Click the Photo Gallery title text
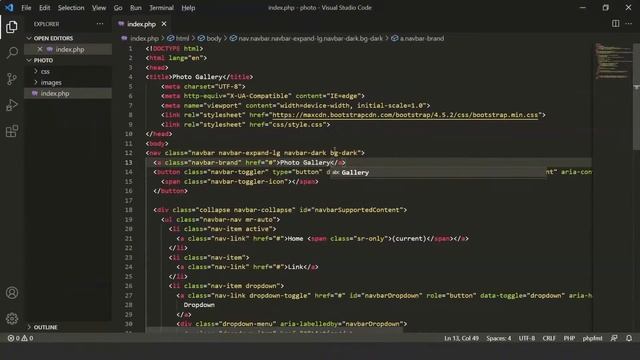Image resolution: width=640 pixels, height=360 pixels. coord(198,77)
